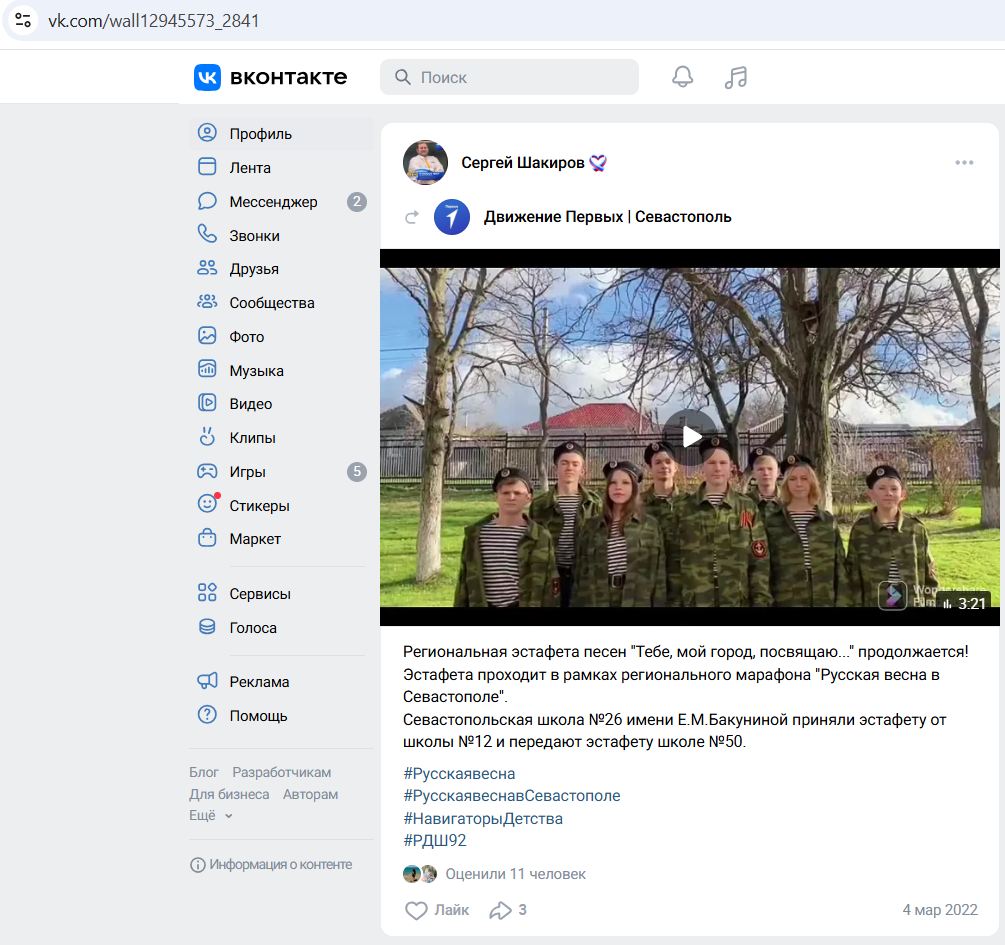Open Для бизнеса footer link

pos(229,794)
